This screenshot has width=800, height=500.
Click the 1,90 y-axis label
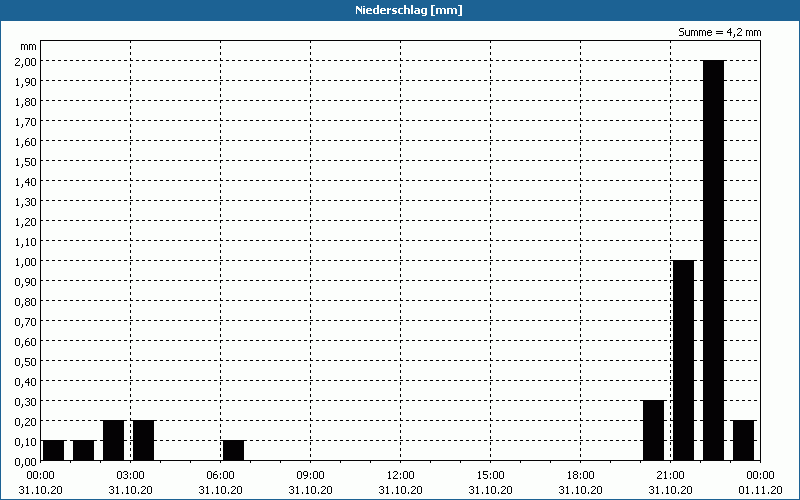27,81
